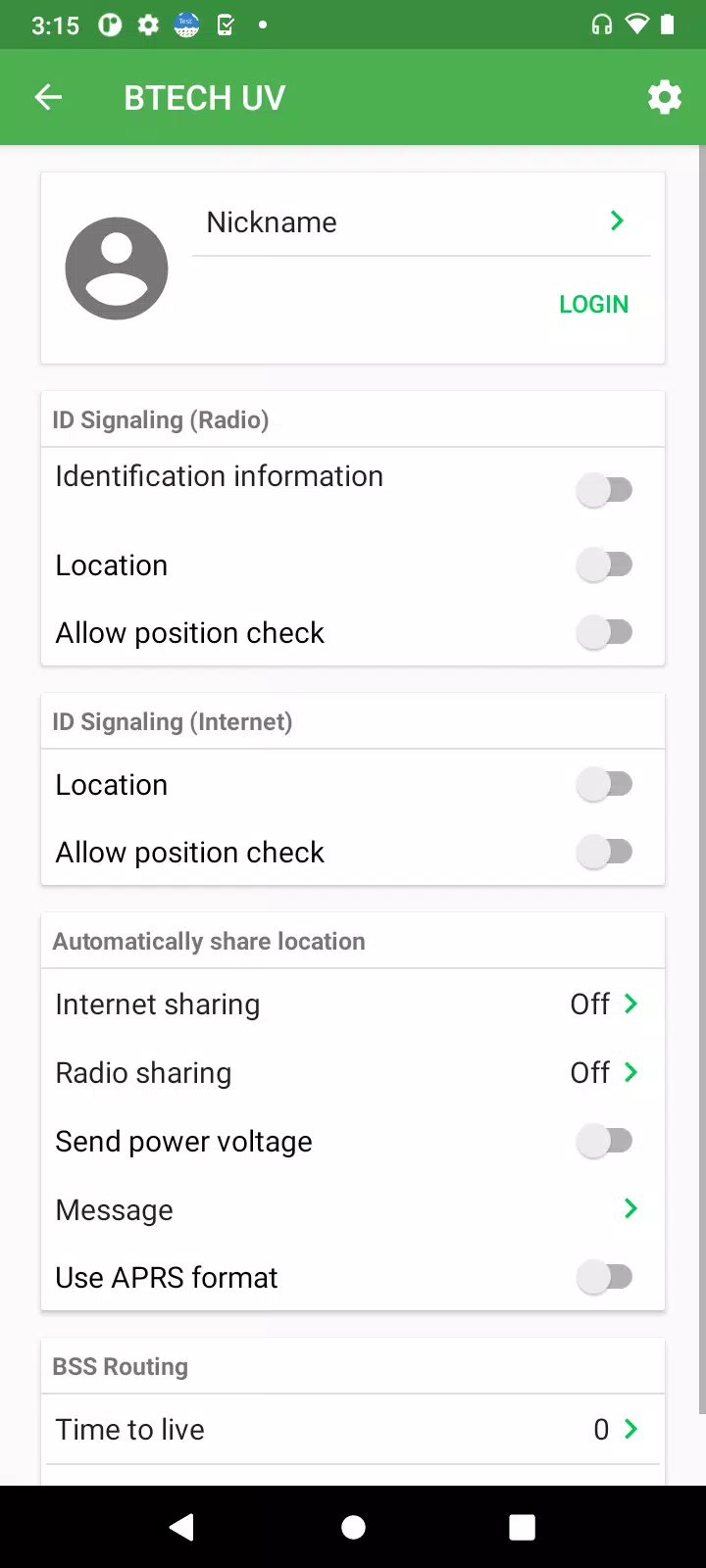Tap the profile avatar picture
Image resolution: width=706 pixels, height=1568 pixels.
[x=117, y=269]
